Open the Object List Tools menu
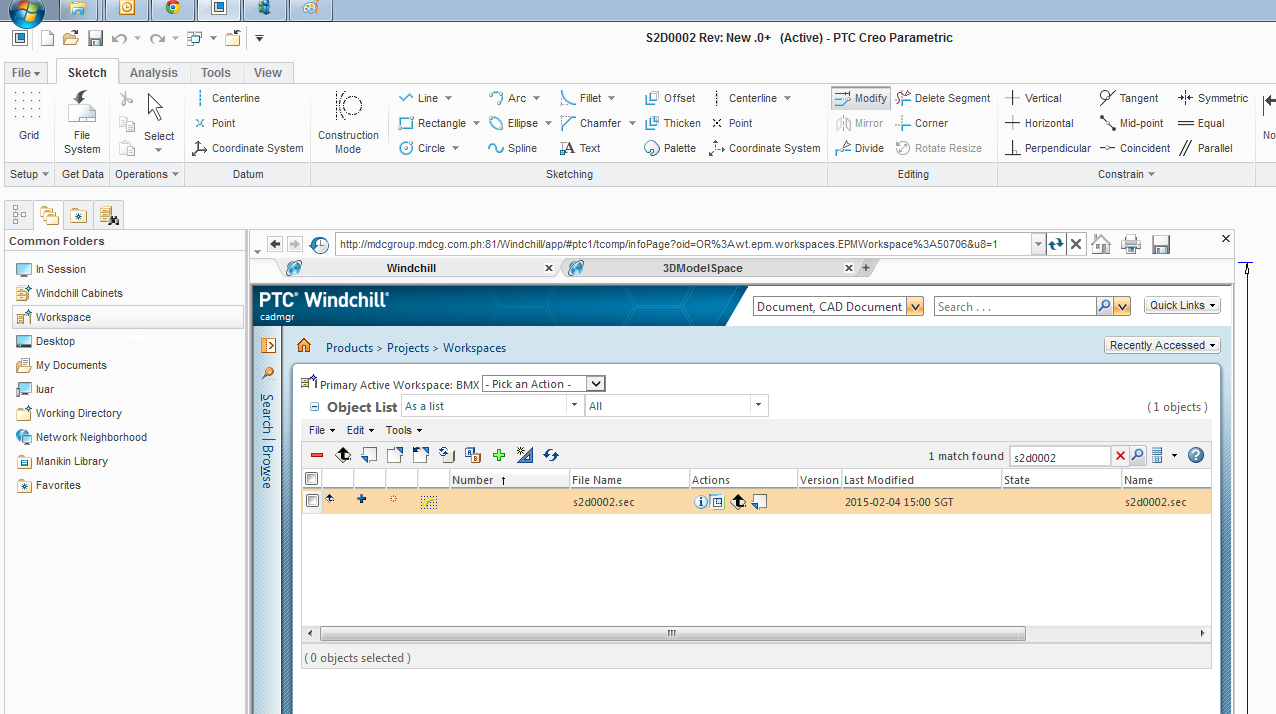Image resolution: width=1276 pixels, height=714 pixels. pos(403,430)
